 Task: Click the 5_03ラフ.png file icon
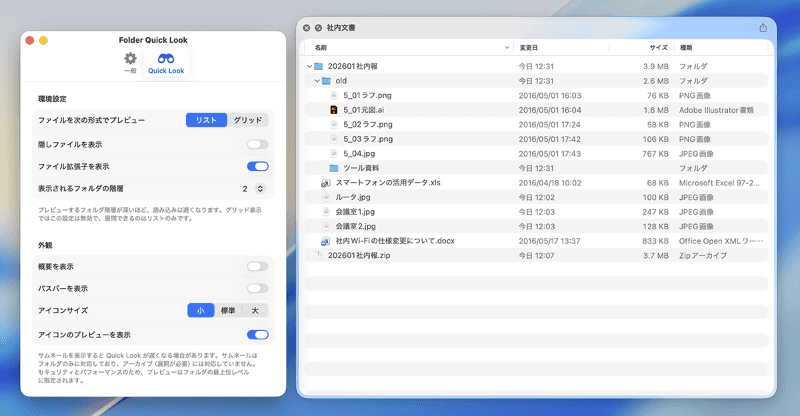(x=334, y=139)
